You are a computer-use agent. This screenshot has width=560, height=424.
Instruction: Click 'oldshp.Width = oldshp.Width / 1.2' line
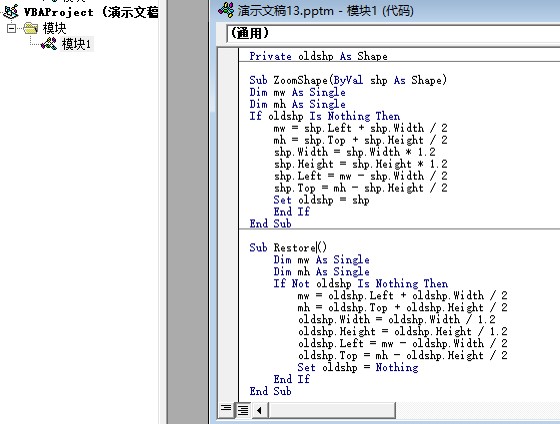click(x=396, y=319)
